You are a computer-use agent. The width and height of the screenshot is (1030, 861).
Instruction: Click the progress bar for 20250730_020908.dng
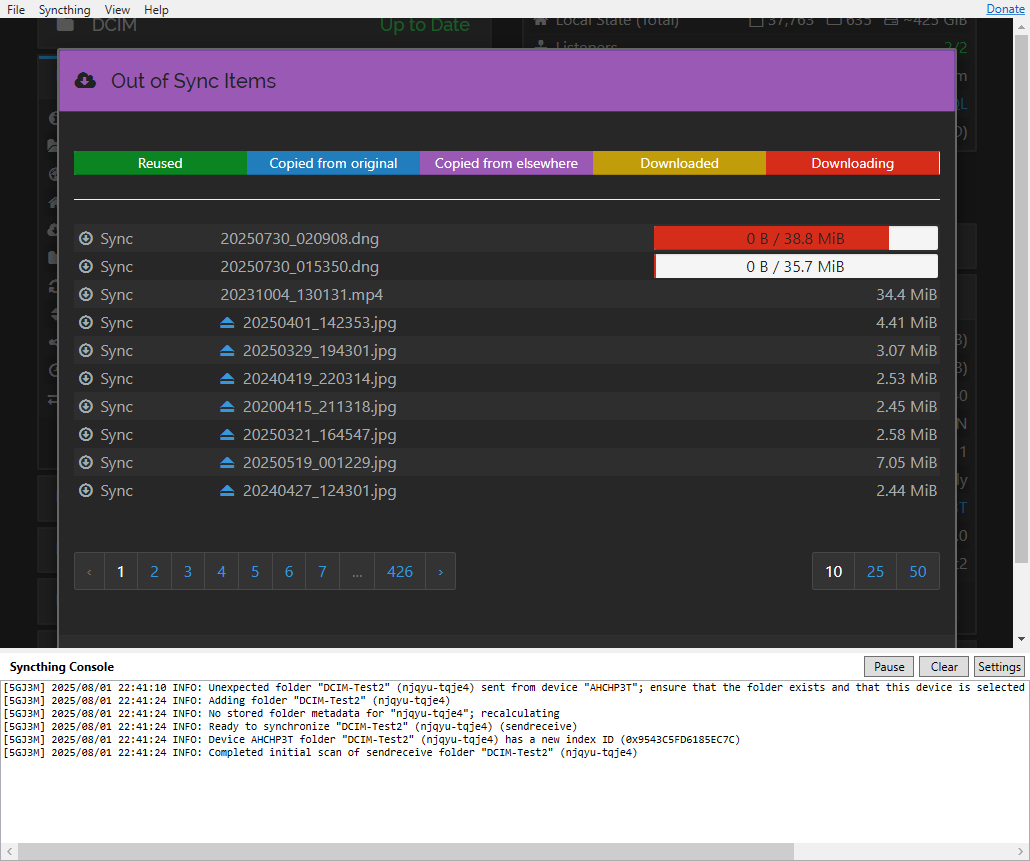(x=795, y=238)
